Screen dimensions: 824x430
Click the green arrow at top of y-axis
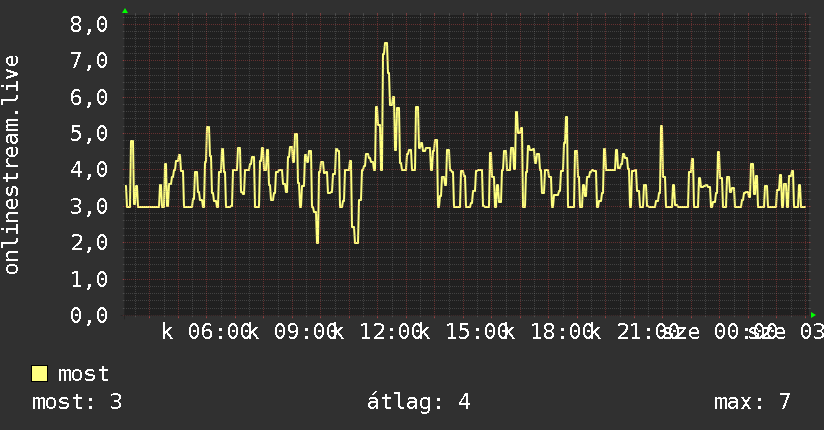point(125,11)
